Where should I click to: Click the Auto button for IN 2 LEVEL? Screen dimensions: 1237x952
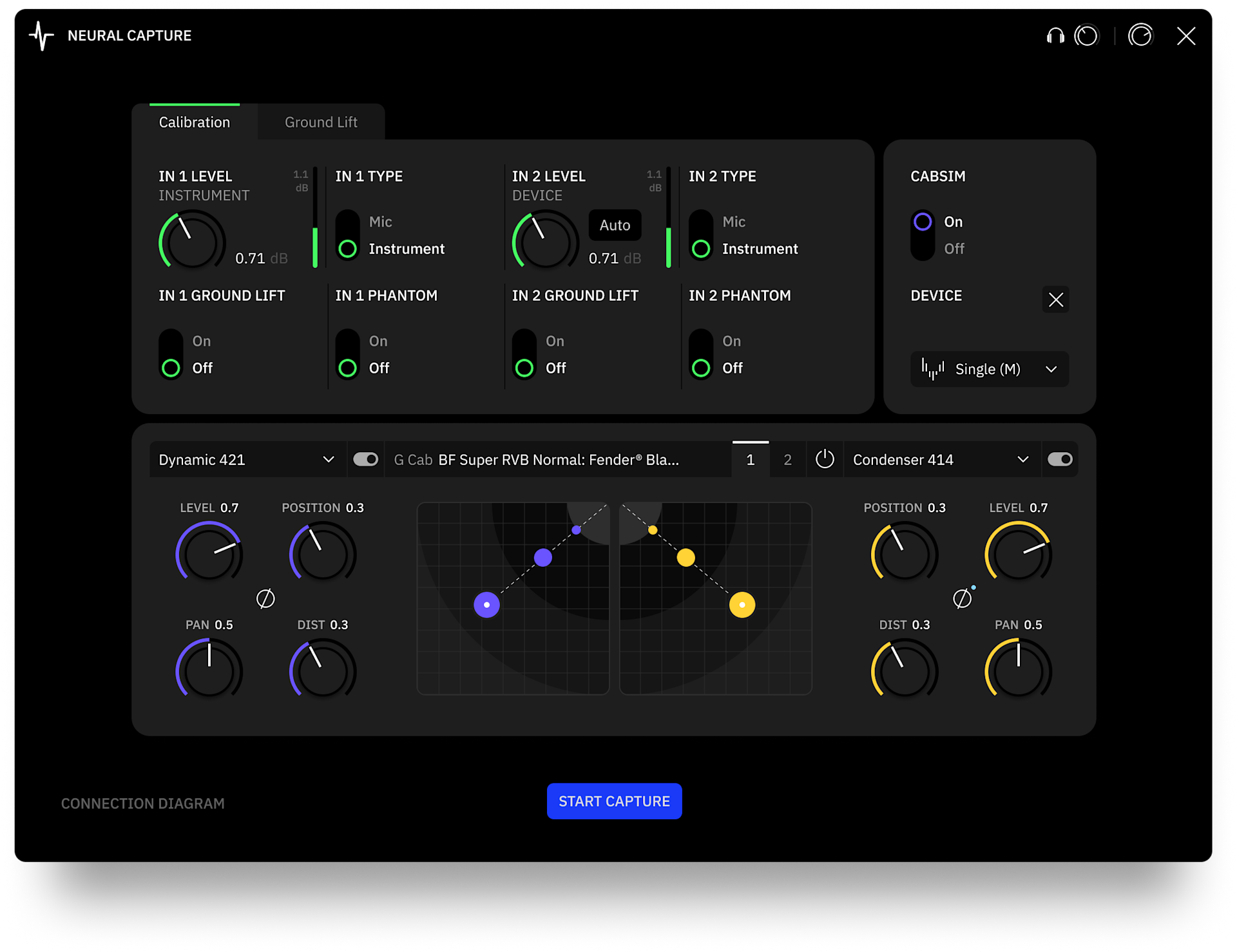[614, 225]
